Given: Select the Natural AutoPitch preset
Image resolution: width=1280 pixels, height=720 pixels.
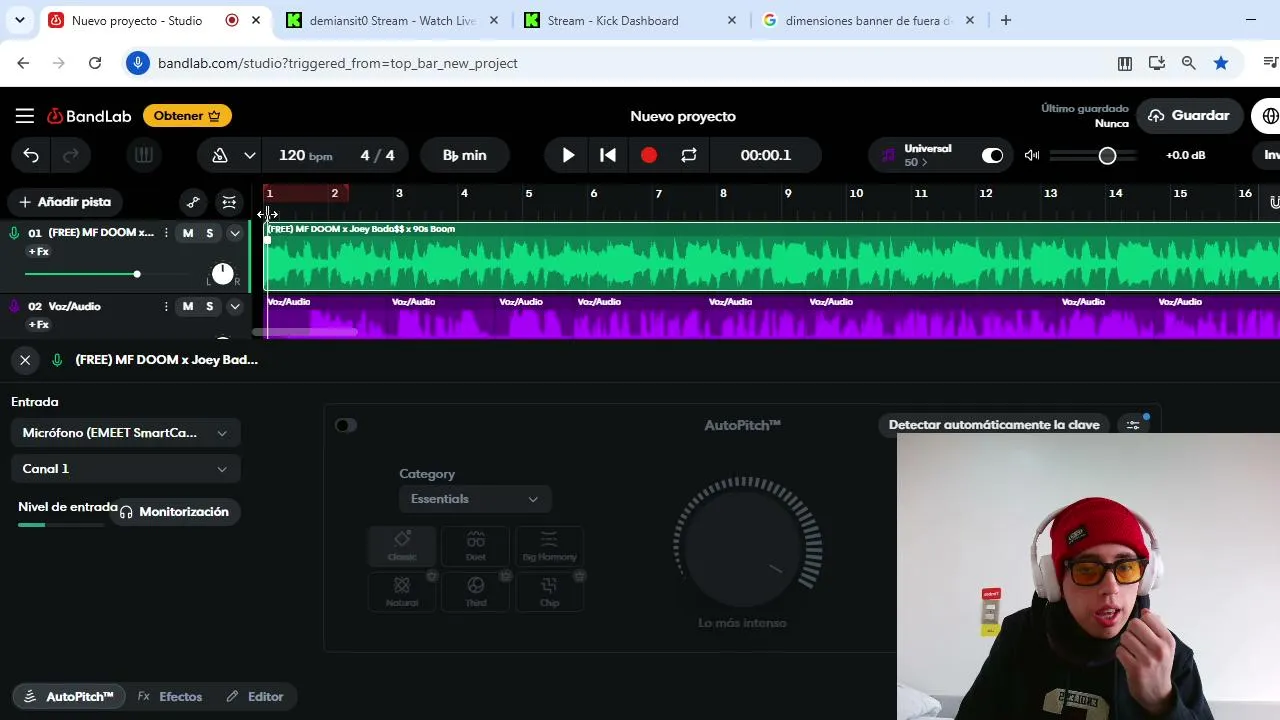Looking at the screenshot, I should pos(402,591).
